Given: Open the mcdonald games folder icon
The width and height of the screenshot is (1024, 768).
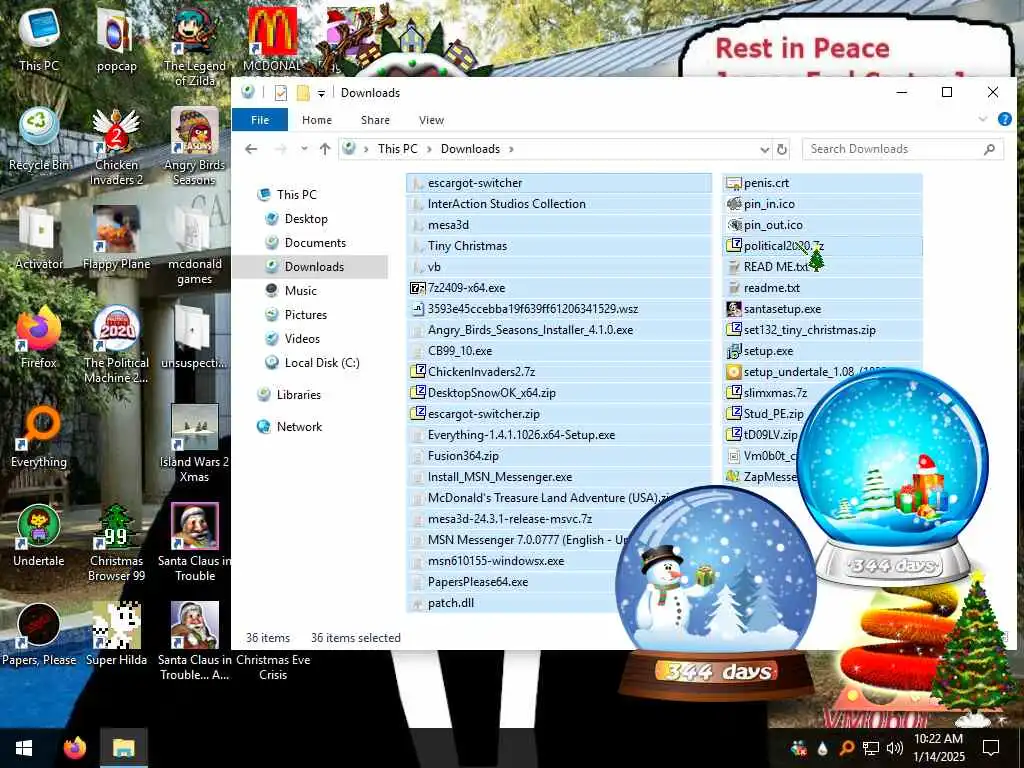Looking at the screenshot, I should pos(195,246).
